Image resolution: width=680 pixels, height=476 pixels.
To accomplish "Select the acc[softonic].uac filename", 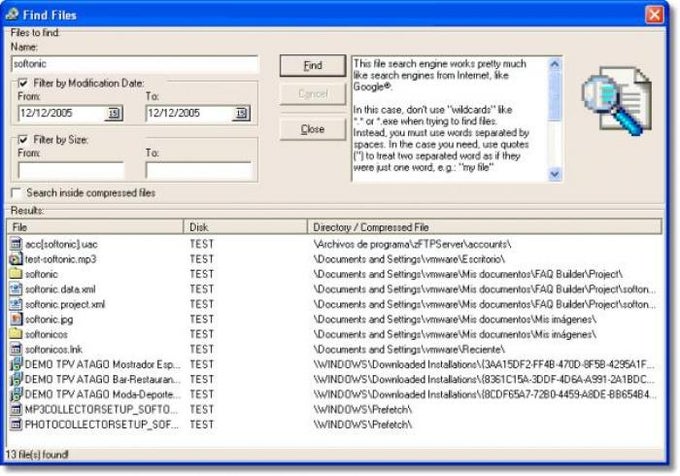I will [61, 245].
